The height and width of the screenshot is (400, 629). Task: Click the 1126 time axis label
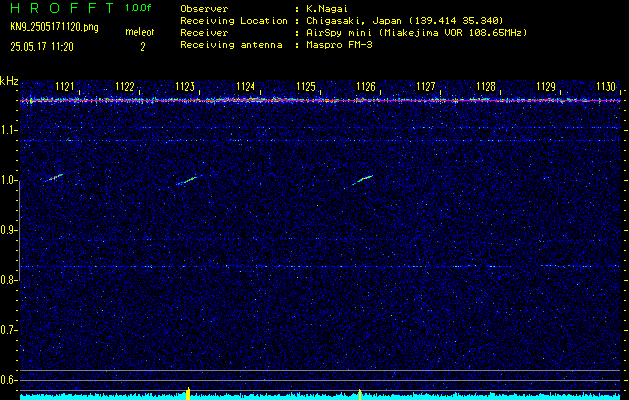click(x=366, y=86)
